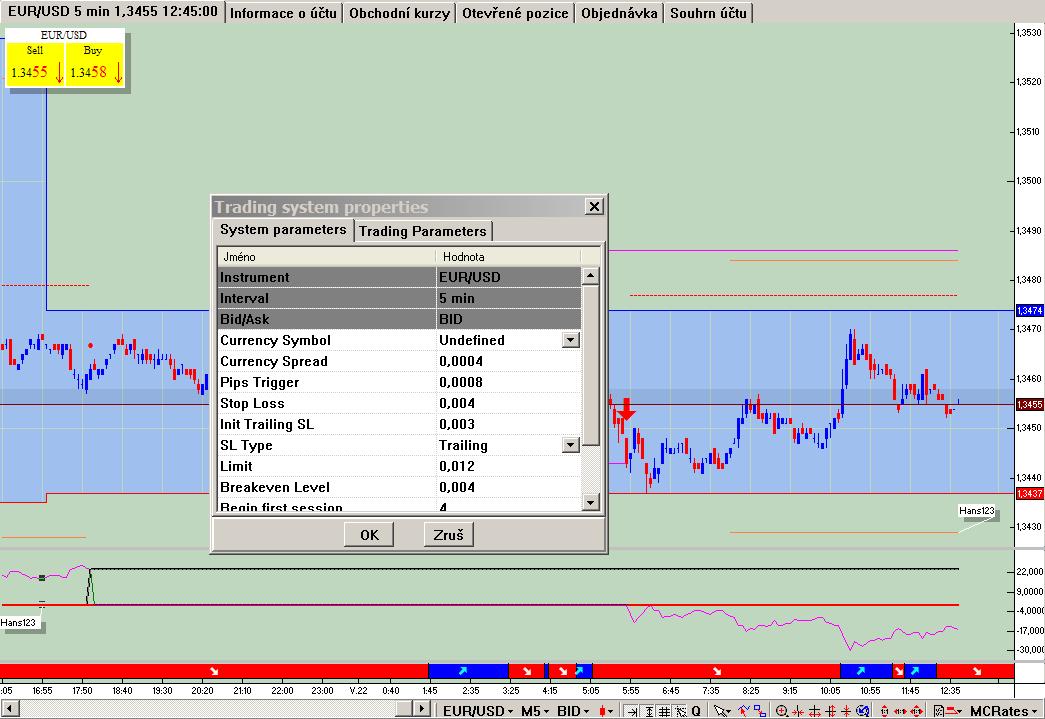Edit the Breakeven Level value 0,004
This screenshot has width=1045, height=719.
[508, 487]
